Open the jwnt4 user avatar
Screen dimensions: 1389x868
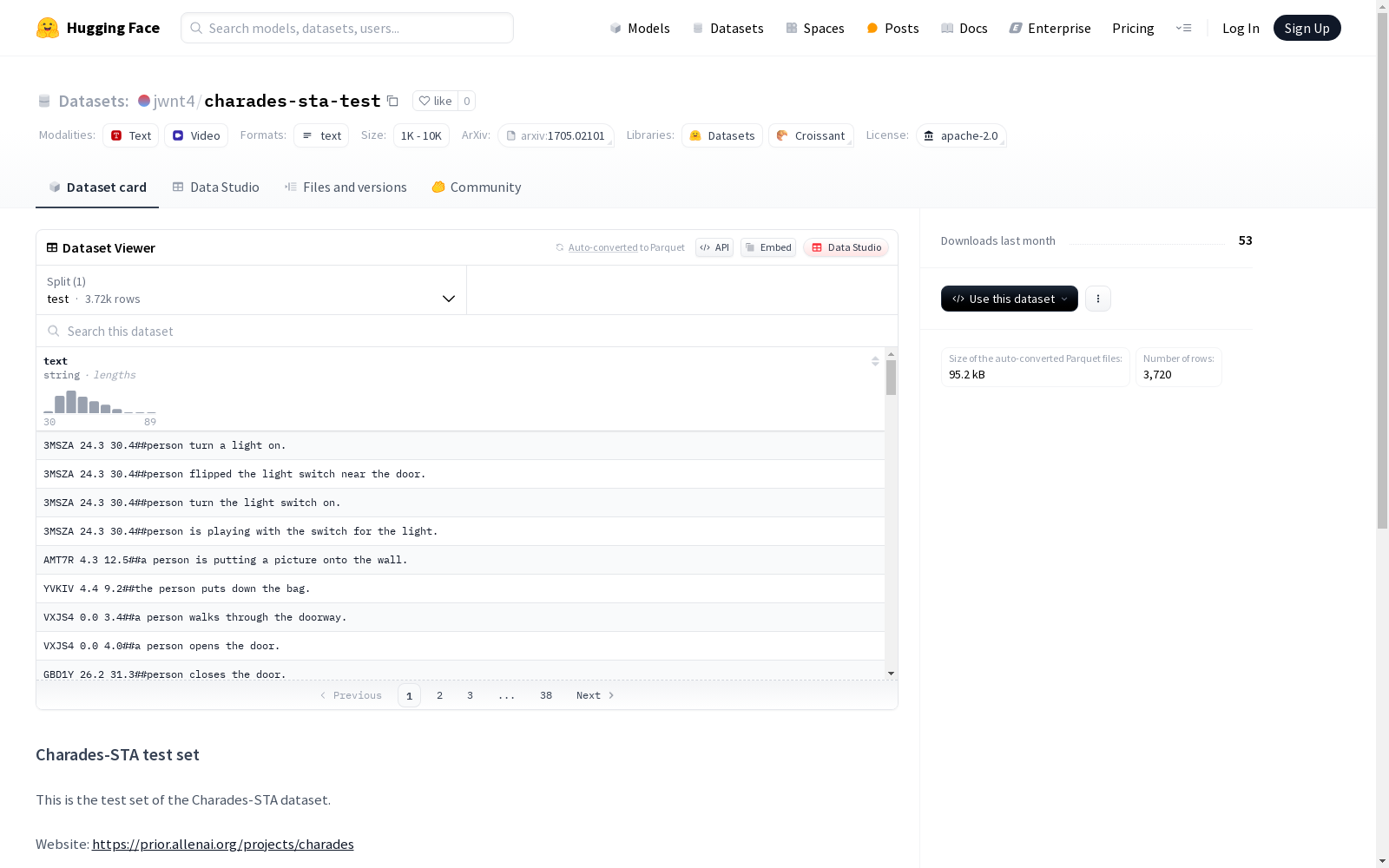[x=144, y=101]
